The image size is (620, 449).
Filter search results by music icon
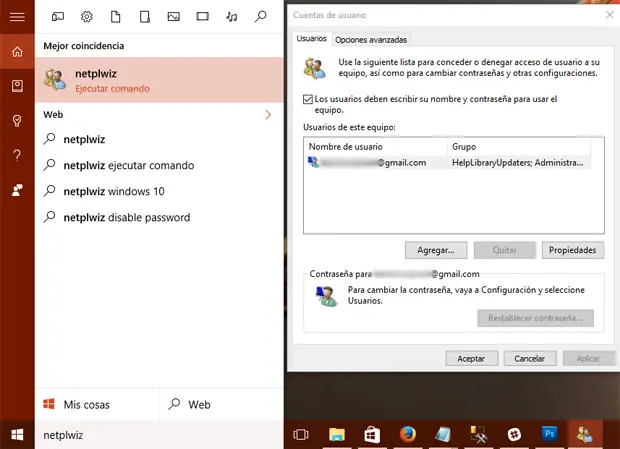pos(232,17)
